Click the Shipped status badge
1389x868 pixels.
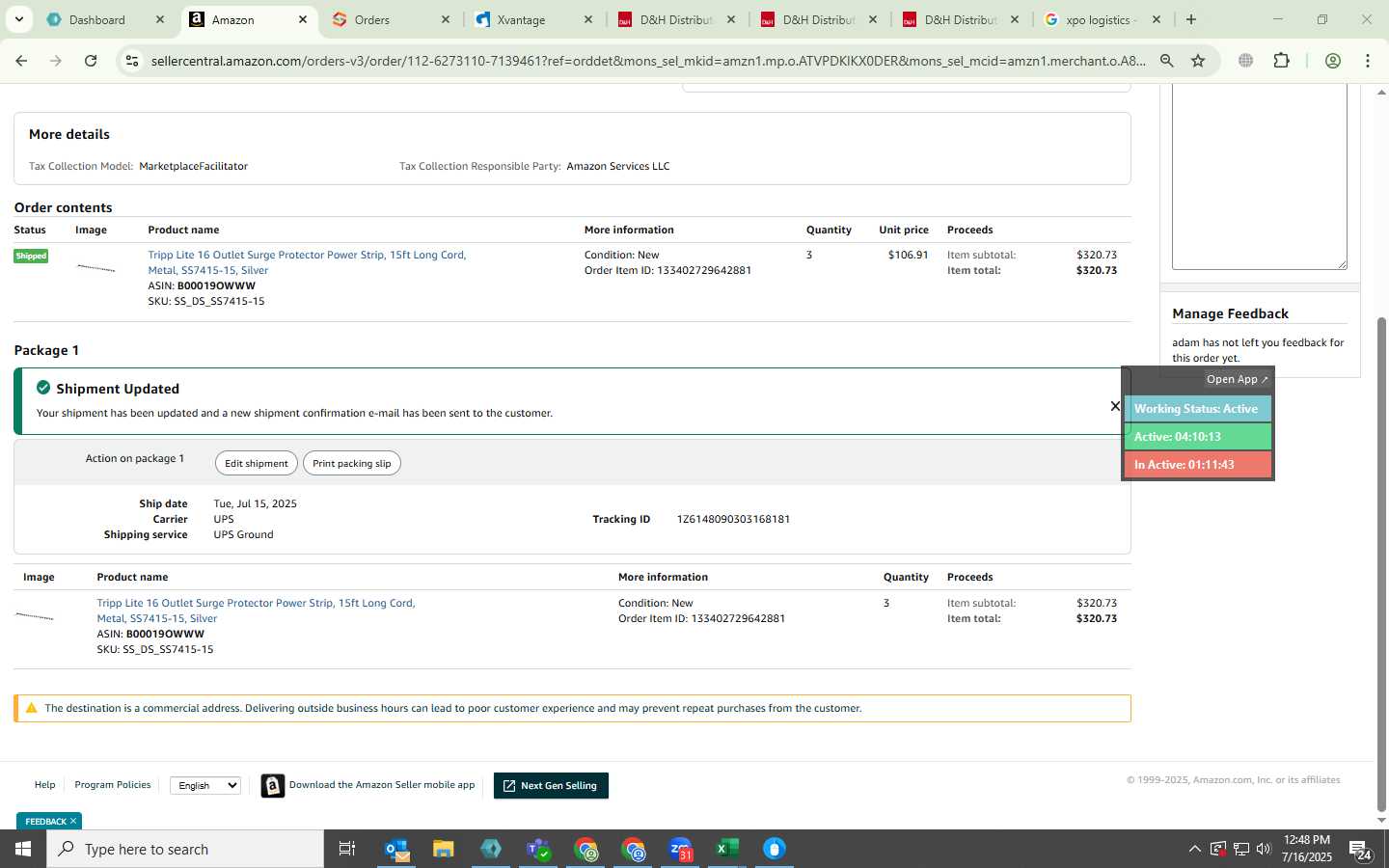coord(31,256)
